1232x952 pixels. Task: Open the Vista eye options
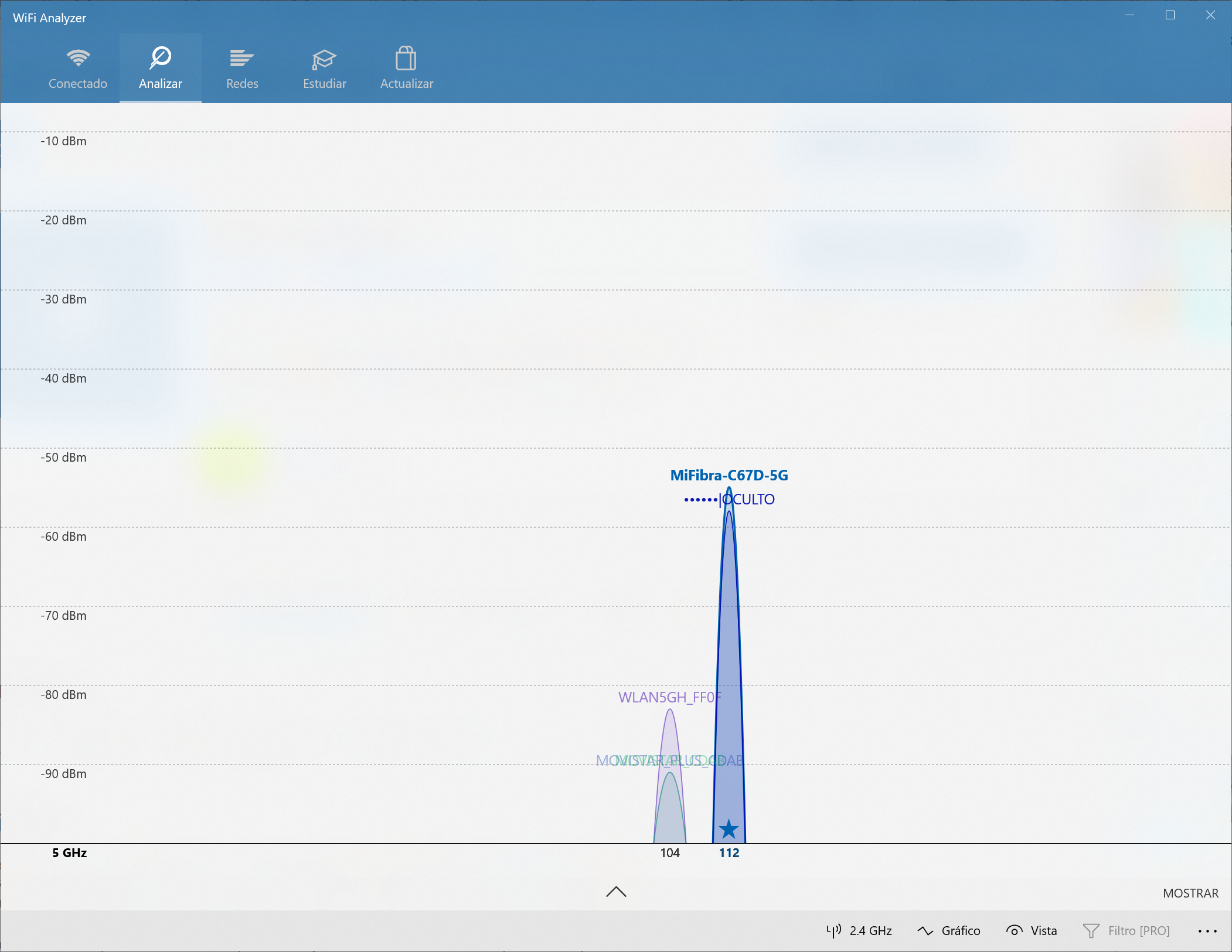click(x=1032, y=930)
